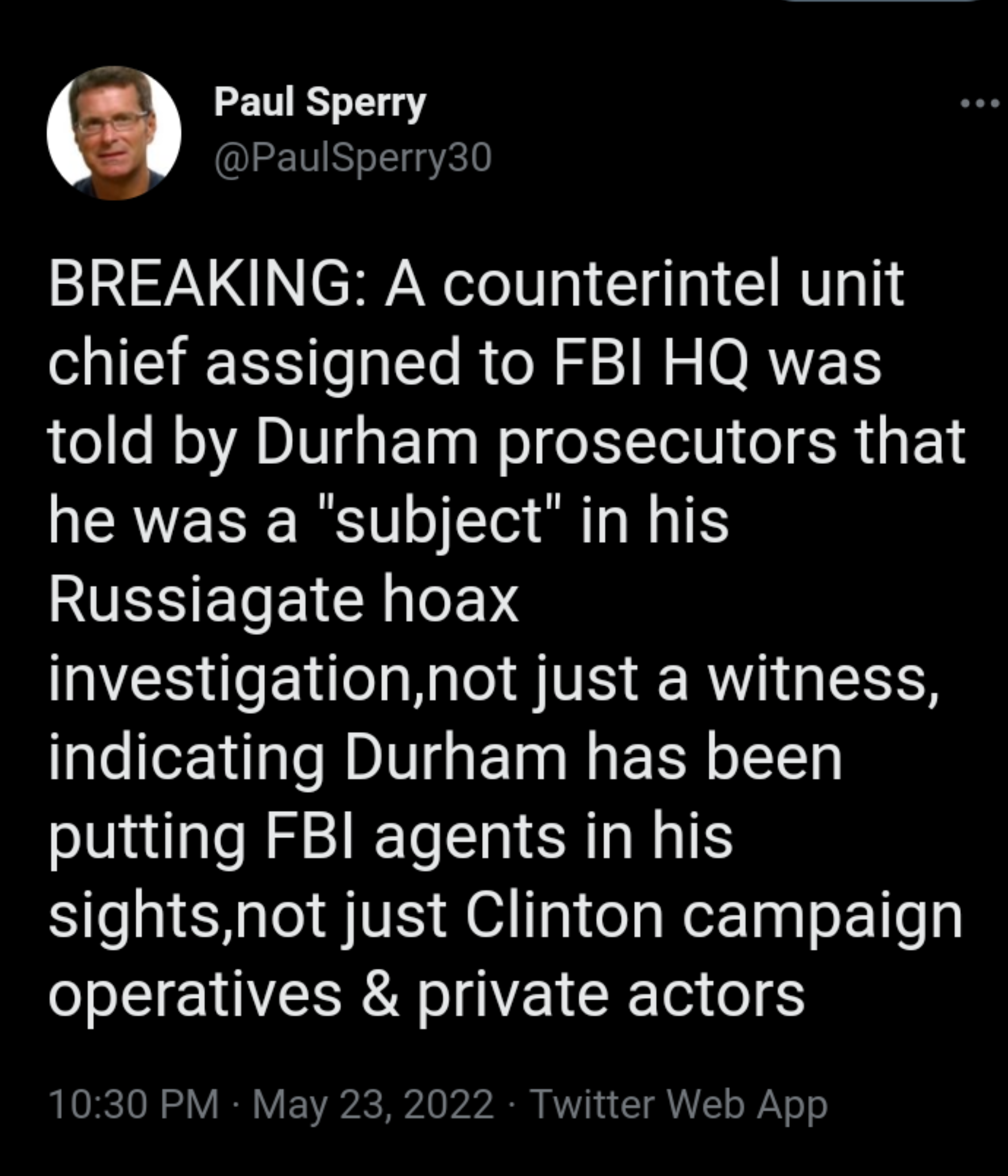The height and width of the screenshot is (1176, 1008).
Task: Click Paul Sperry's profile picture
Action: click(x=114, y=133)
